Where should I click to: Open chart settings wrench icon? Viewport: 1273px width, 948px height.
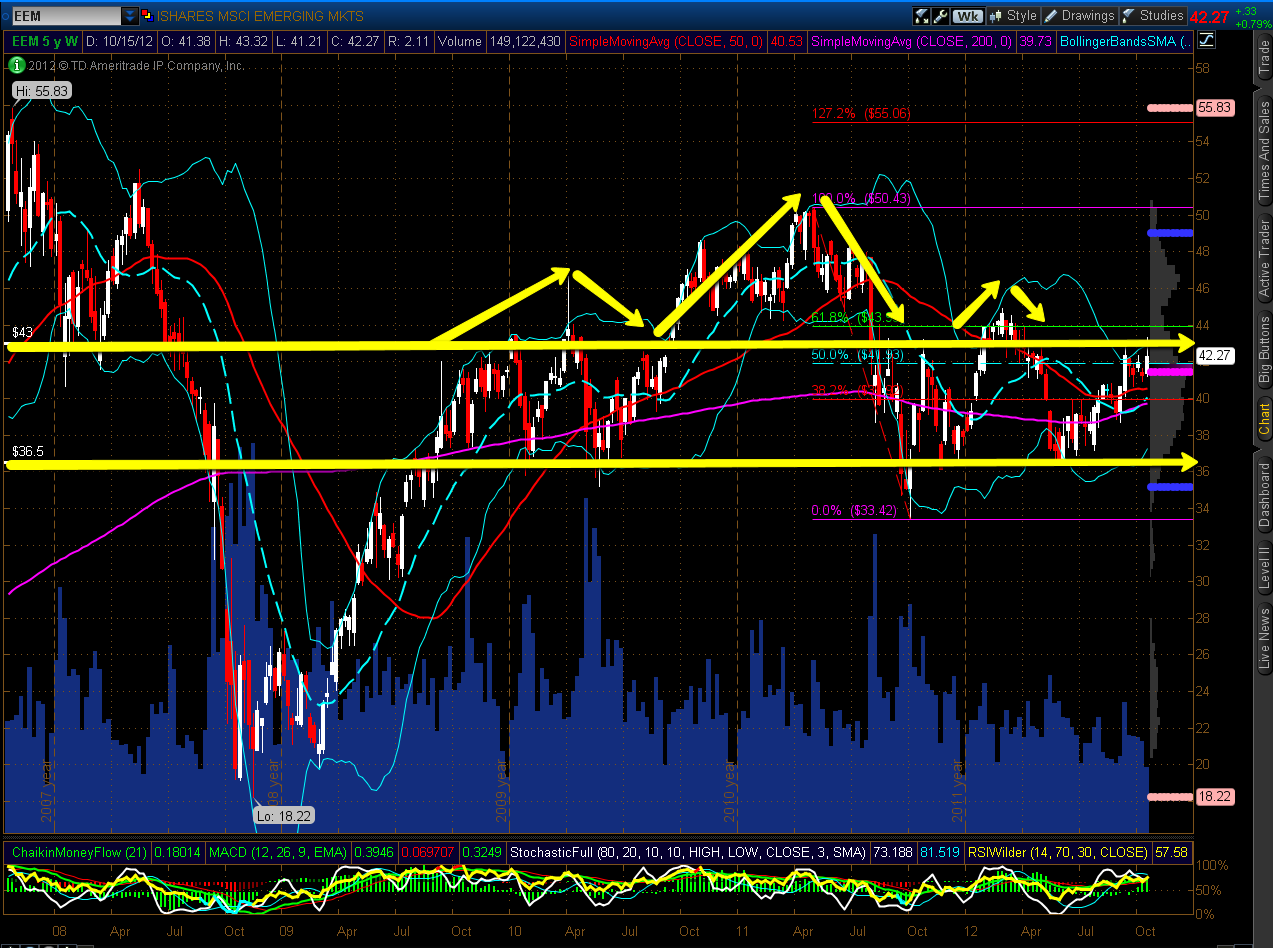coord(941,16)
